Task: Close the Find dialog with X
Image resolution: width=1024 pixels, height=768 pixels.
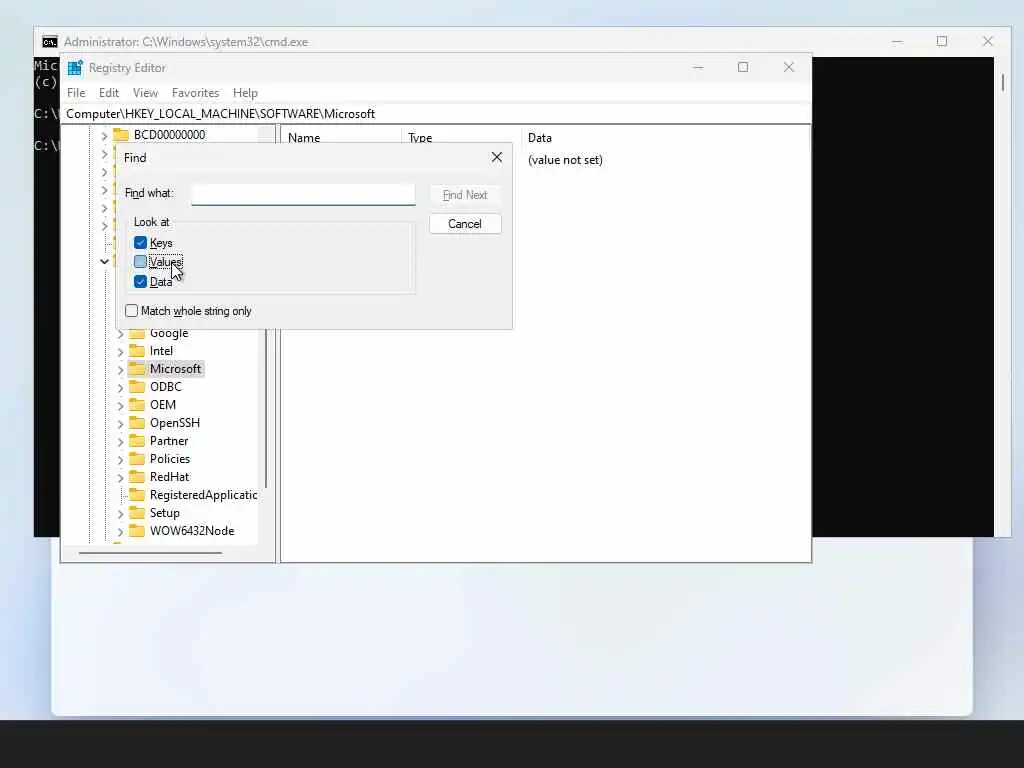Action: point(497,157)
